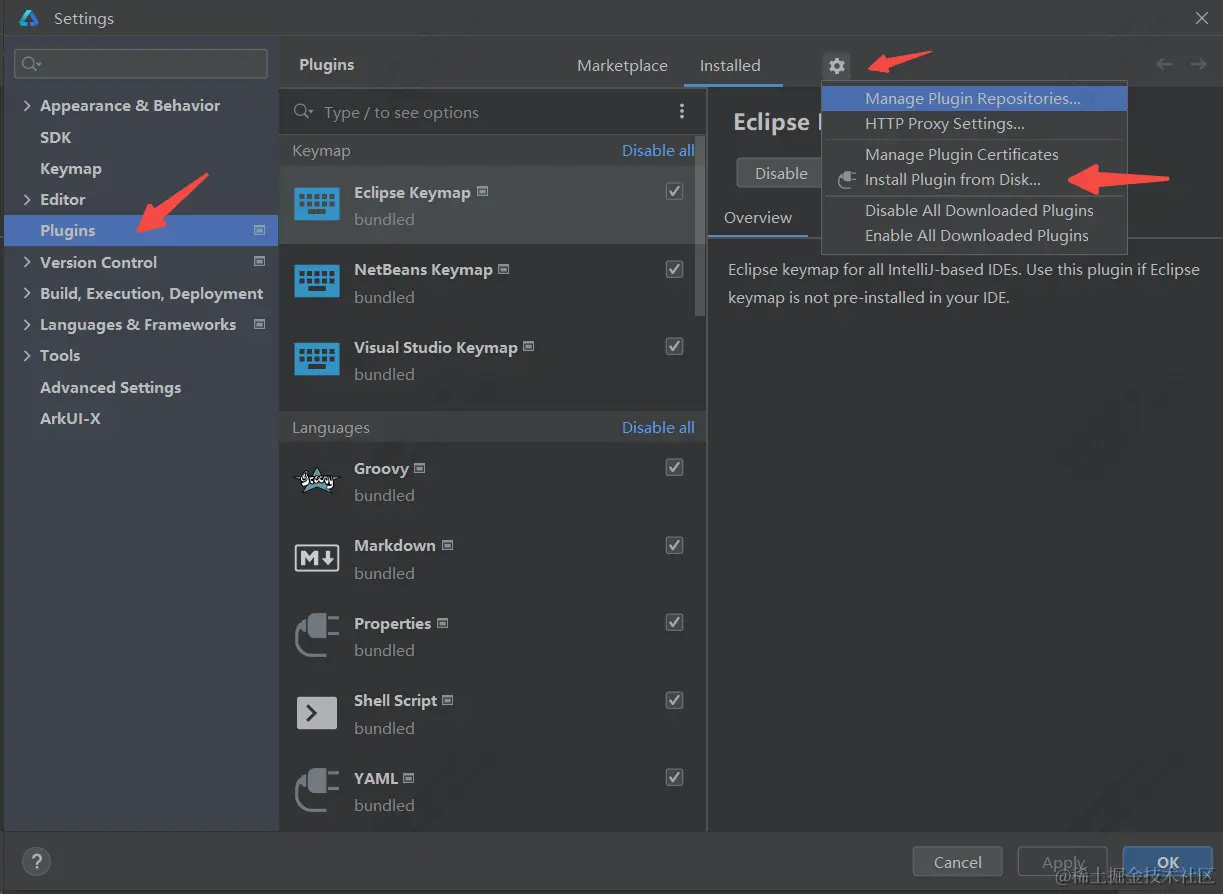
Task: Focus the settings search field
Action: click(141, 64)
